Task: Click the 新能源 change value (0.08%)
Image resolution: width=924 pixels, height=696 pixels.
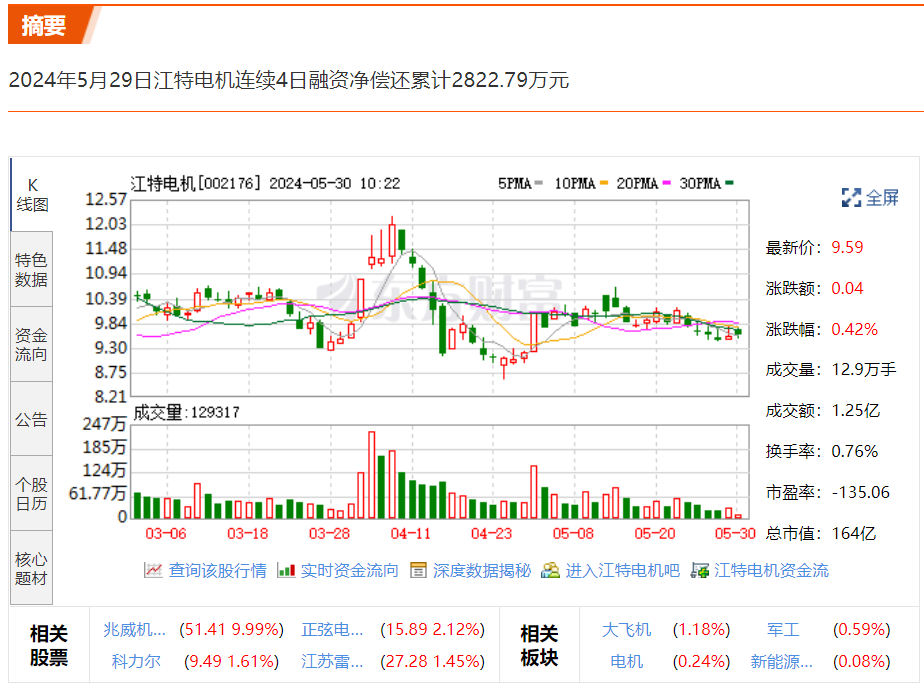Action: [x=862, y=661]
